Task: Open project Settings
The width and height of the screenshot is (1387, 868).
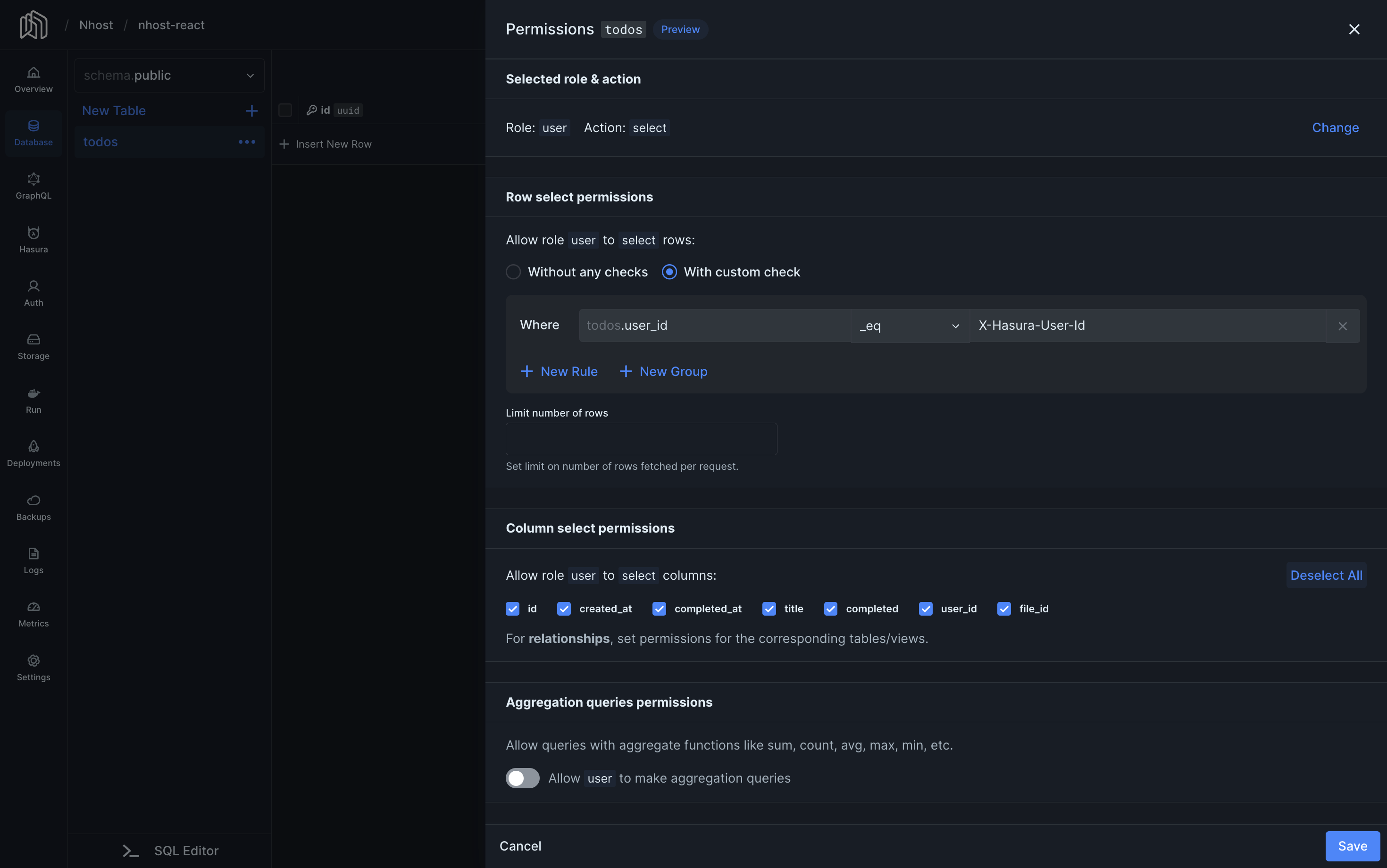Action: pyautogui.click(x=33, y=668)
